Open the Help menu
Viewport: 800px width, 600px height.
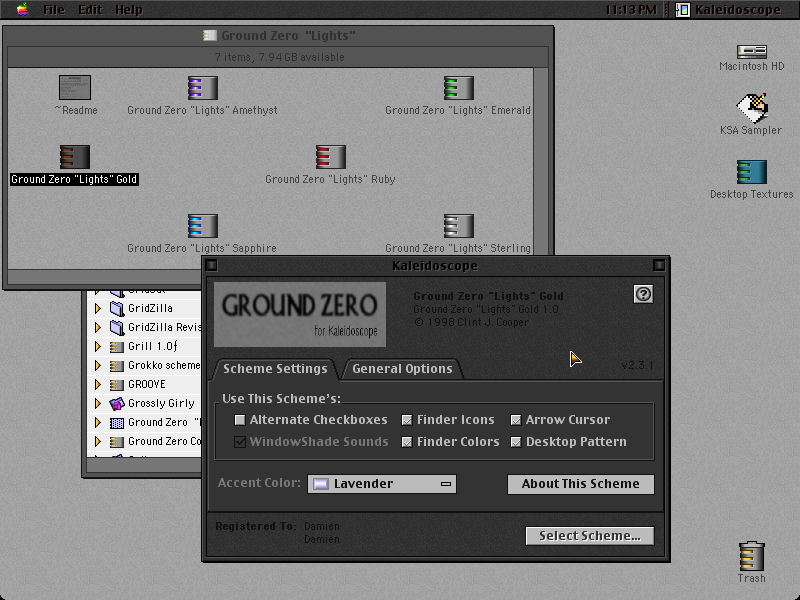pos(129,10)
